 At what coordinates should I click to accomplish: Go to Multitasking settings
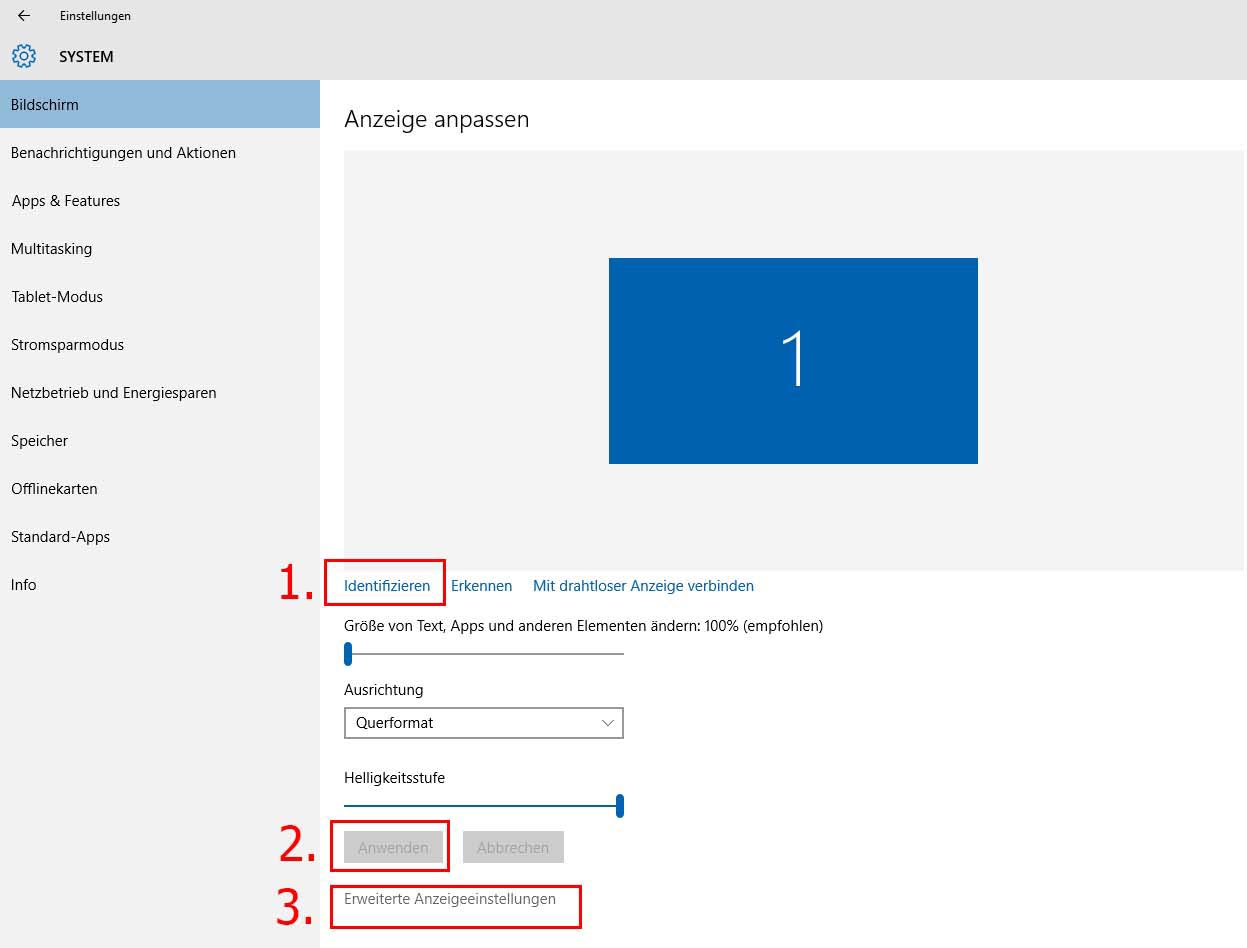(x=160, y=249)
